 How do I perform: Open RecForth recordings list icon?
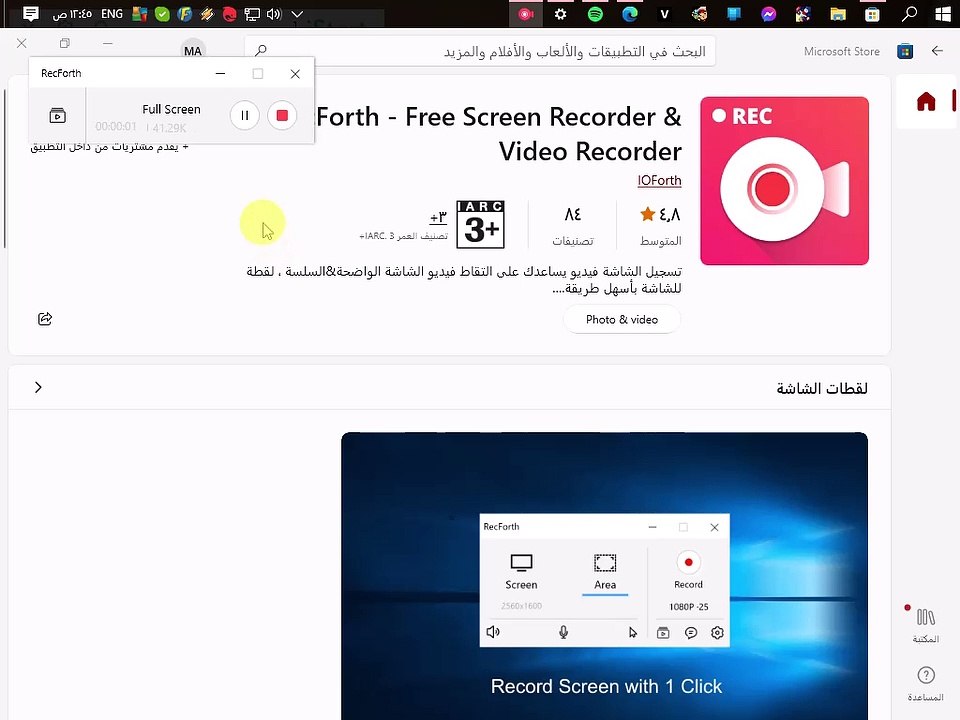[58, 115]
